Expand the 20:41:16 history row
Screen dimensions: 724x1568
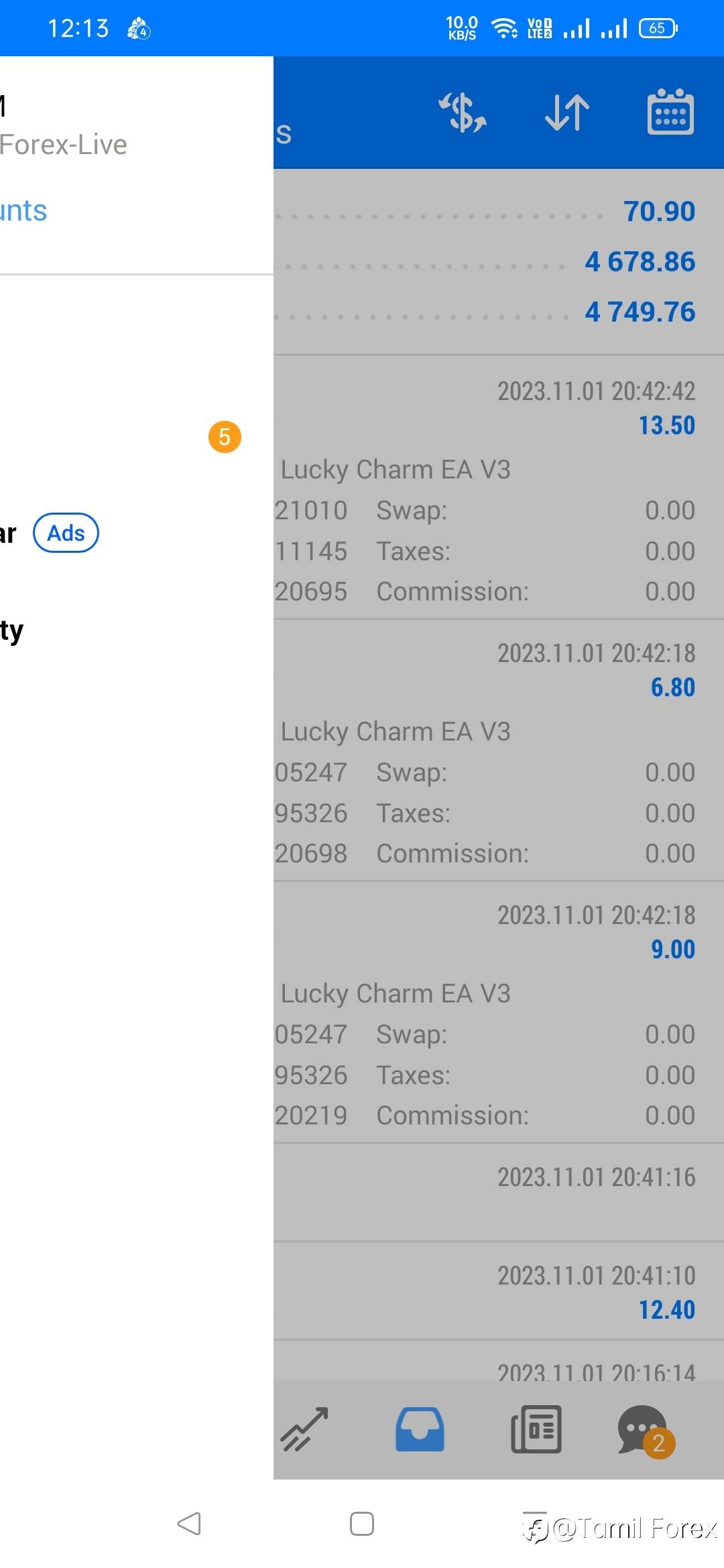pos(496,1193)
